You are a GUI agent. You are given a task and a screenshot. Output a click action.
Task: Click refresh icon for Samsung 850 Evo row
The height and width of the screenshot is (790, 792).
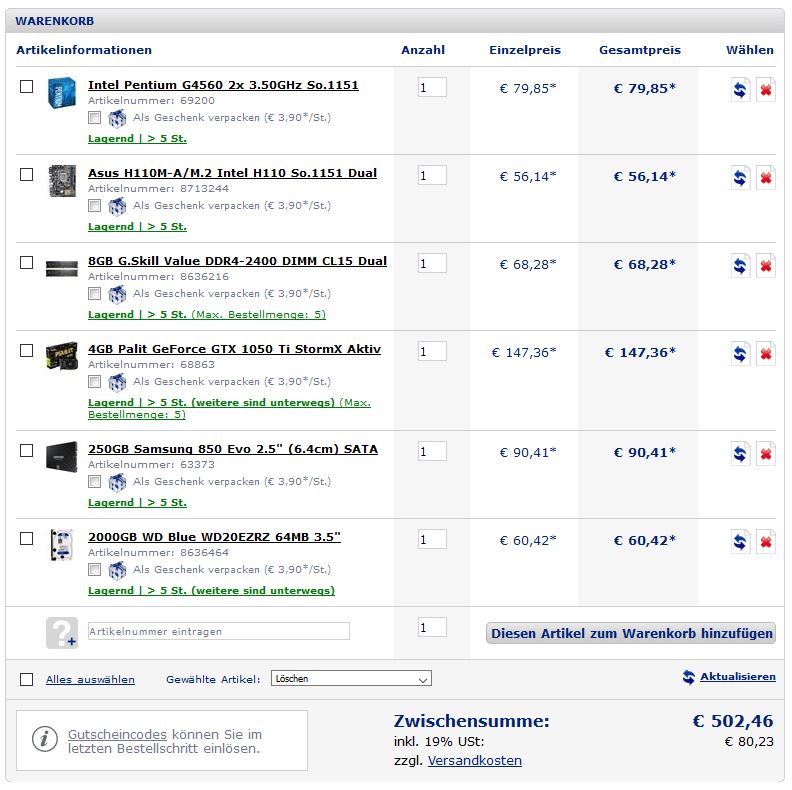click(x=740, y=454)
